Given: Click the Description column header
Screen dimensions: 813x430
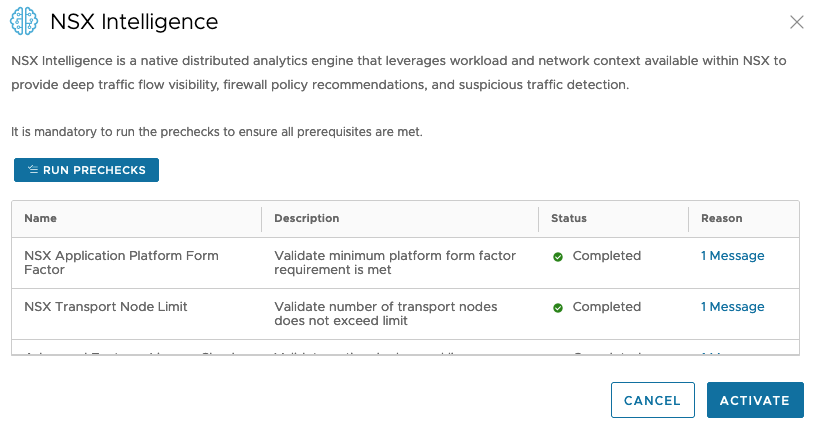Looking at the screenshot, I should tap(306, 218).
